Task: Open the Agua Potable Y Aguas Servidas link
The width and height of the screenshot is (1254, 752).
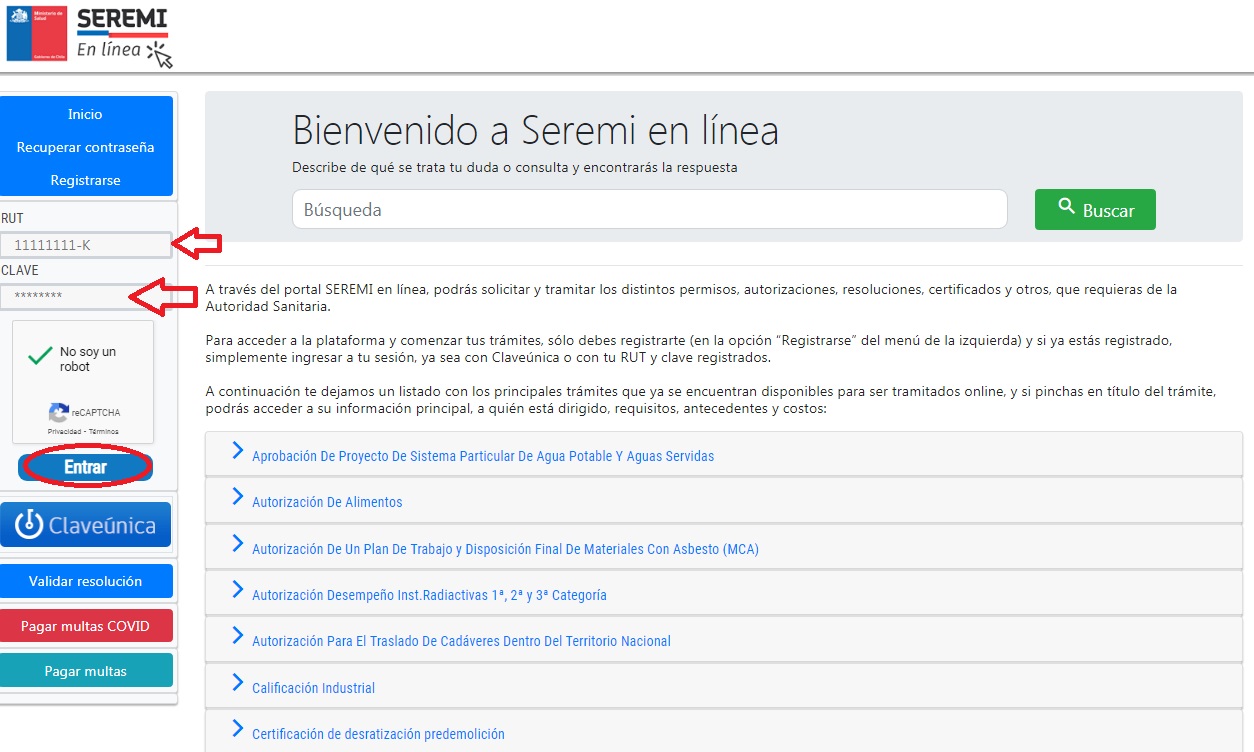Action: click(x=484, y=455)
